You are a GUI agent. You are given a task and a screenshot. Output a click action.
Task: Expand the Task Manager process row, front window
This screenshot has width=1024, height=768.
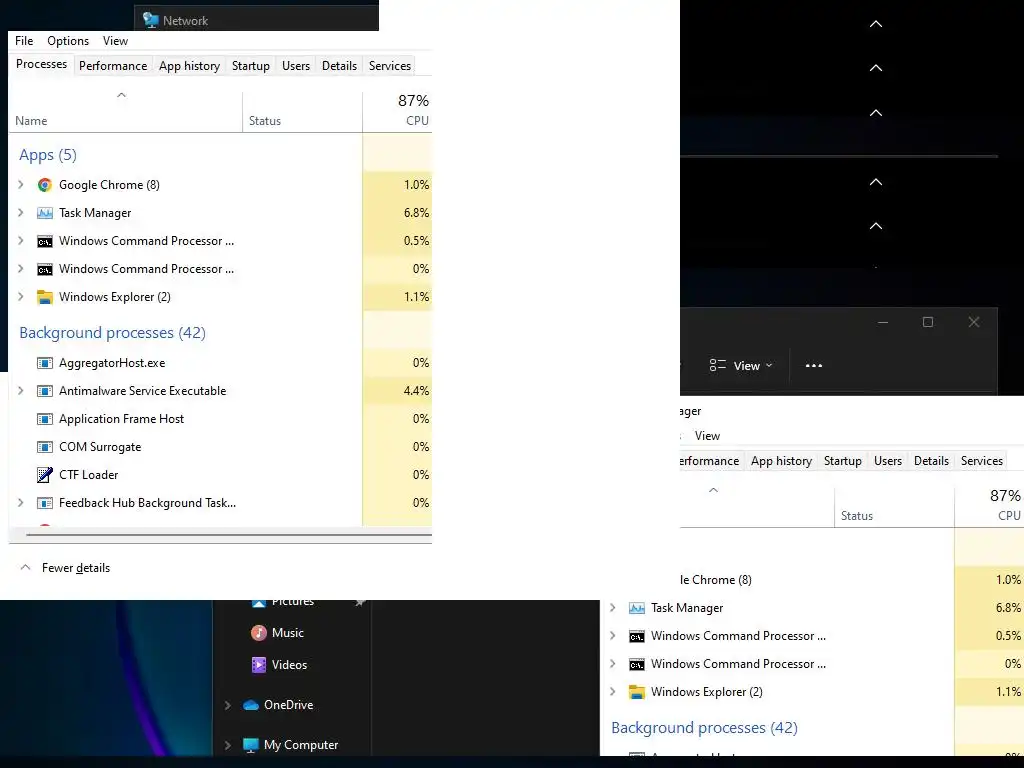(21, 213)
